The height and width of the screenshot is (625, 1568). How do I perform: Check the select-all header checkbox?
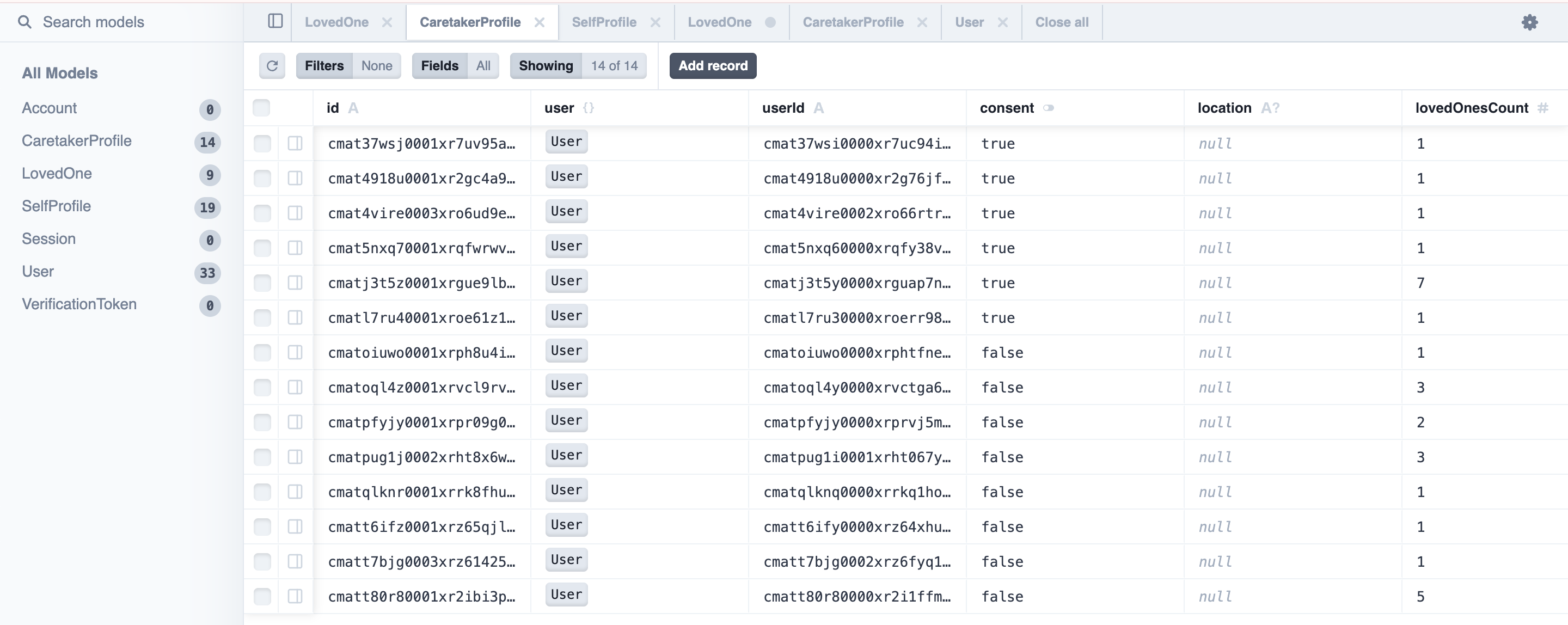(x=262, y=108)
